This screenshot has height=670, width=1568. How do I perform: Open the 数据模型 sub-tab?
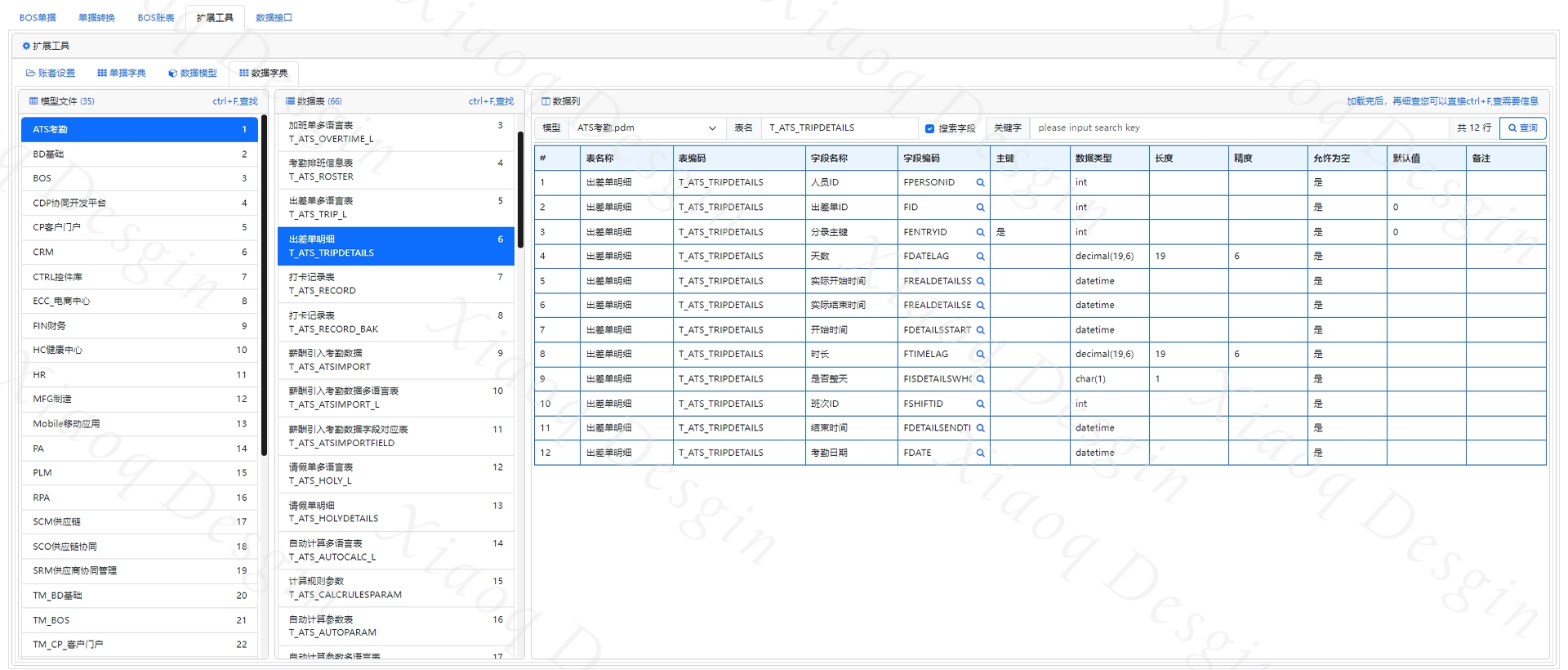point(193,73)
